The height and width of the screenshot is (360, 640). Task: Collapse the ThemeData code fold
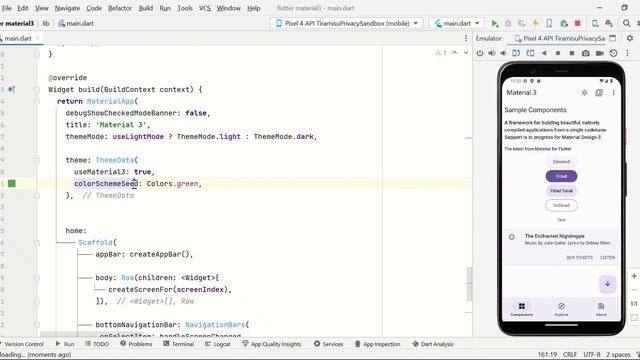coord(37,160)
